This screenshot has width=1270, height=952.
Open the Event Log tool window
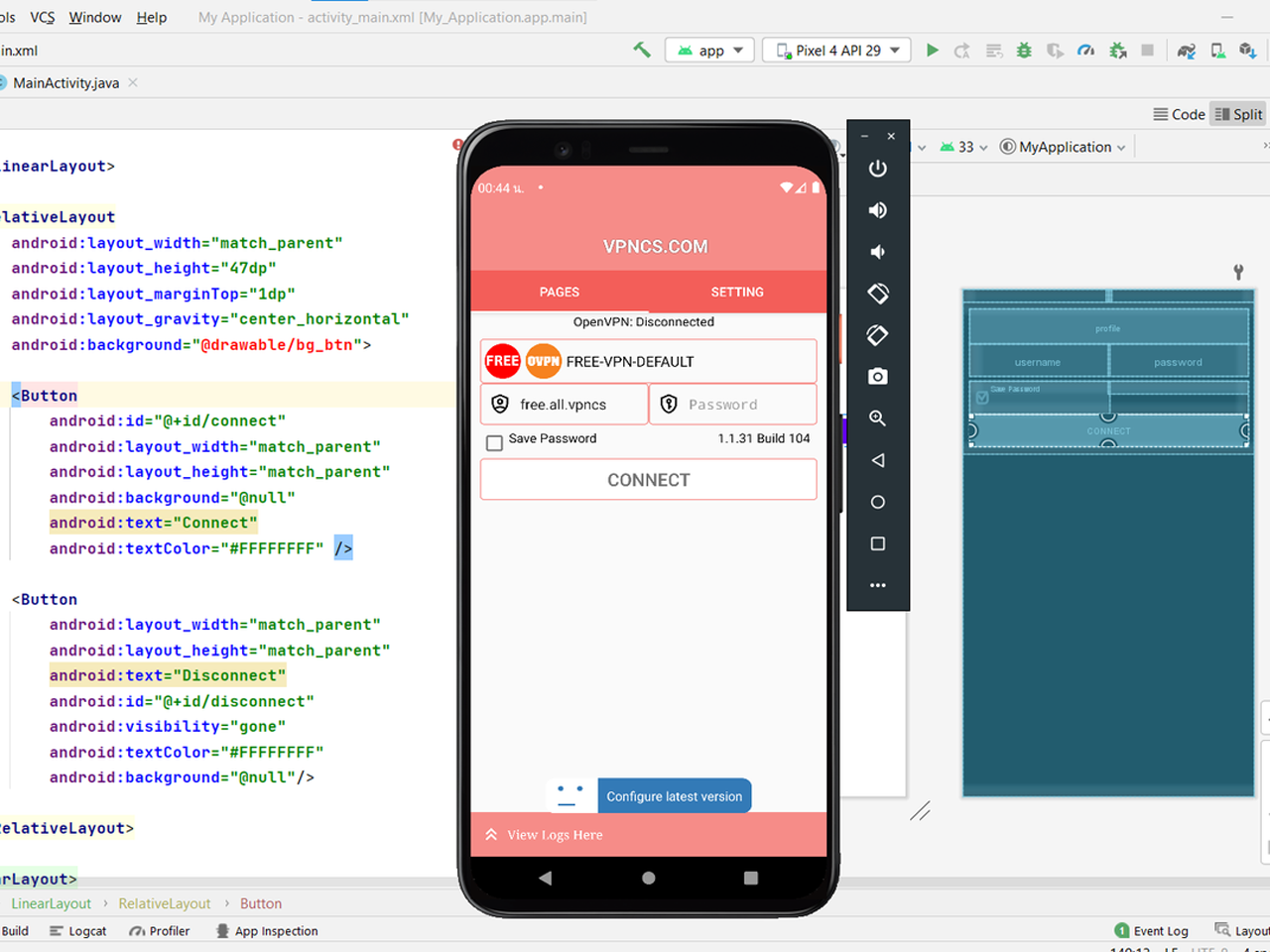[x=1151, y=931]
